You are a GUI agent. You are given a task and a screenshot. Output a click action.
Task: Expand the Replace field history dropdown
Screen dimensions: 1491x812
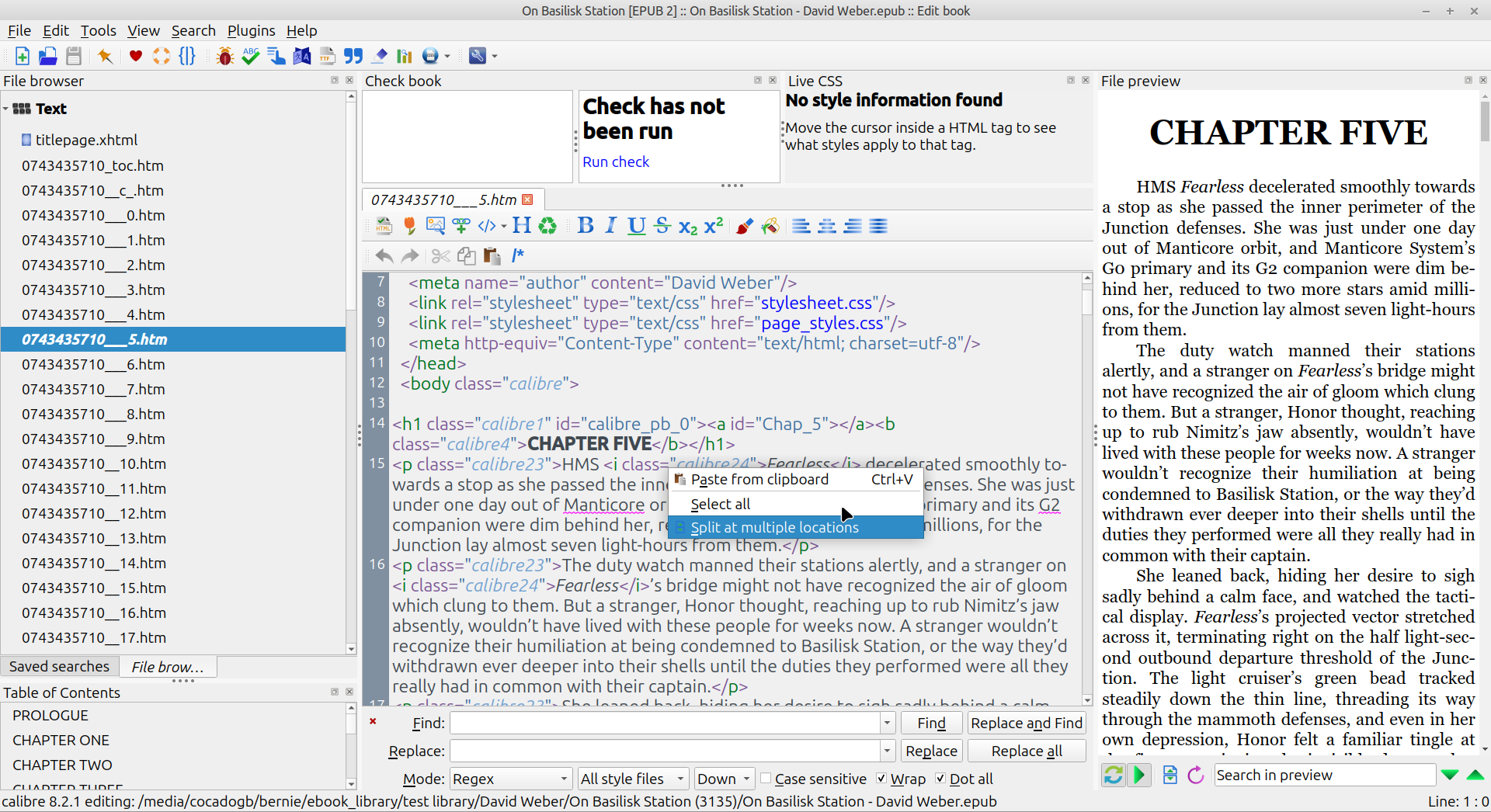pos(887,751)
